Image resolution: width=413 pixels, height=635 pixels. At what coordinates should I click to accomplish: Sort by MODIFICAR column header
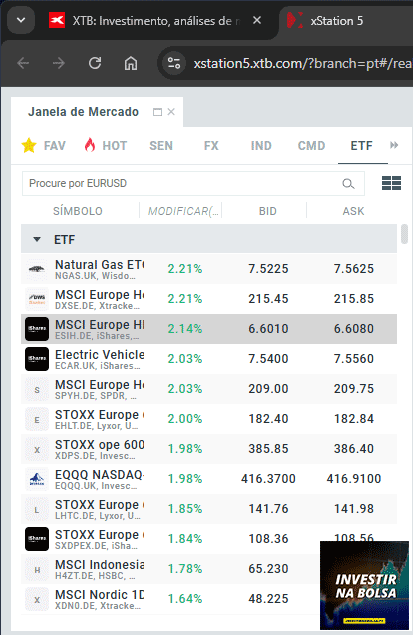(x=183, y=211)
